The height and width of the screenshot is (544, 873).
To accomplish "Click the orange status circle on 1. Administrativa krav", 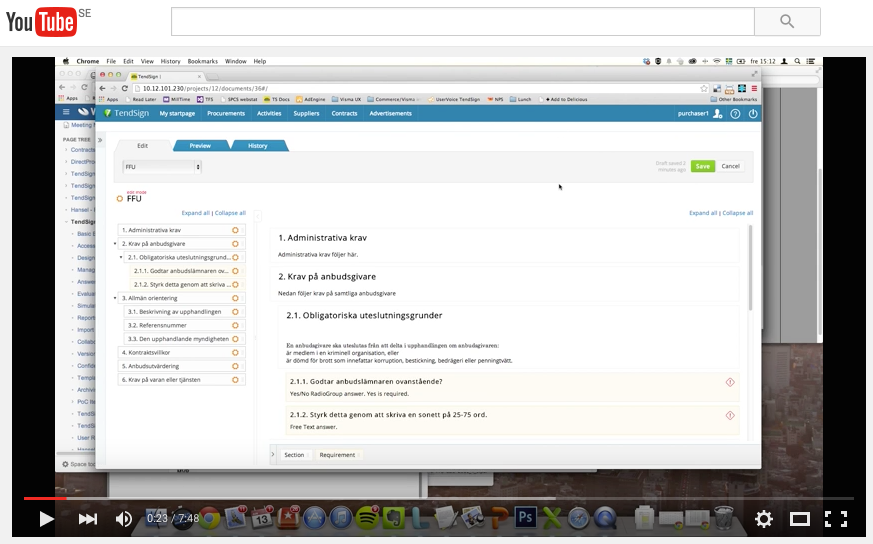I will 235,230.
